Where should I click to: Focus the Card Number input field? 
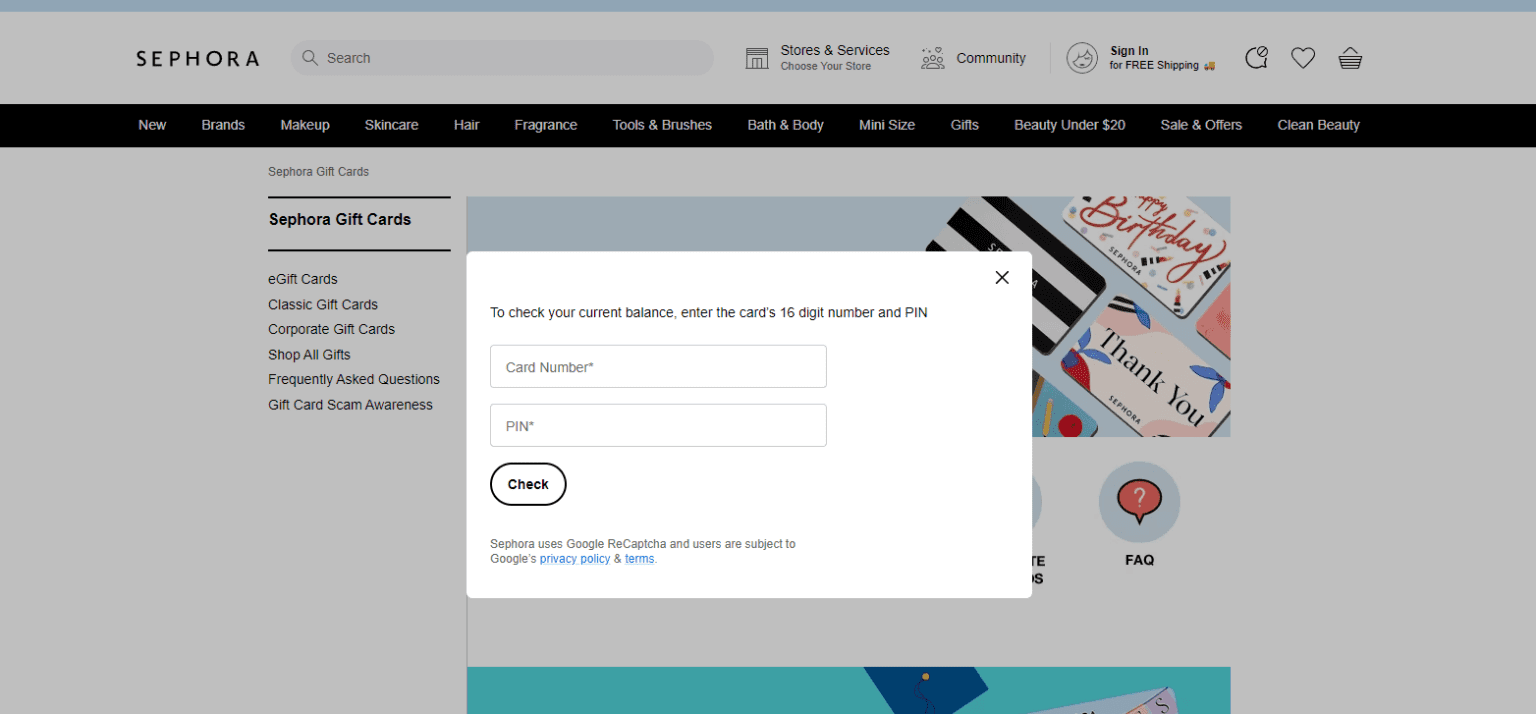pos(658,367)
